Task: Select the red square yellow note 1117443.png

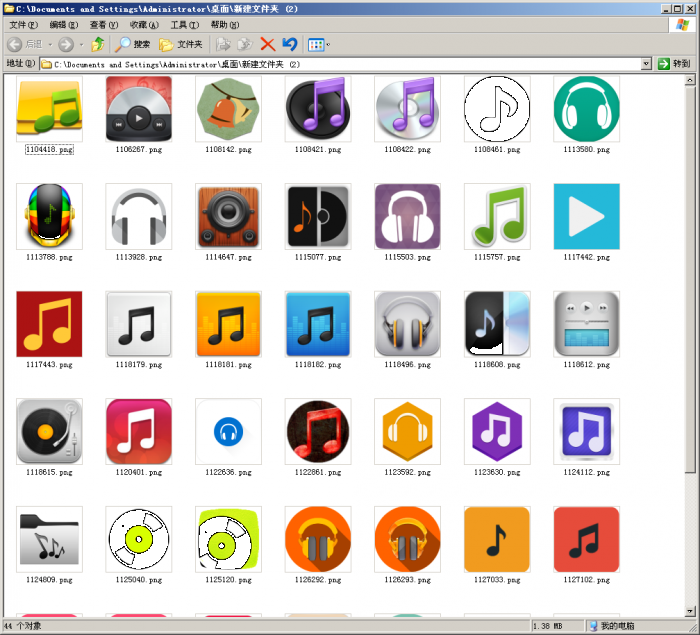Action: click(49, 324)
